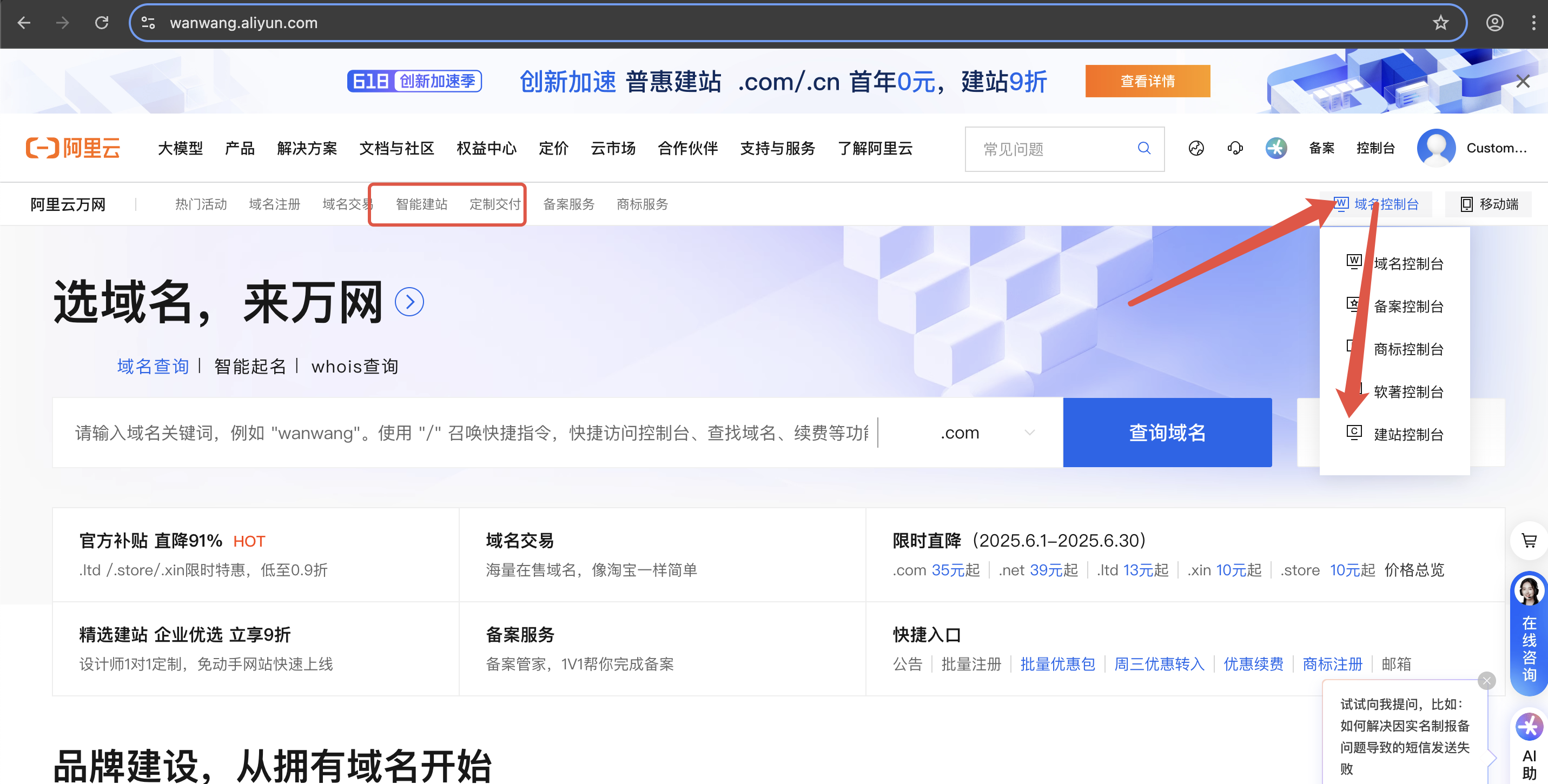Click the headset customer support icon
This screenshot has height=784, width=1548.
(x=1235, y=148)
